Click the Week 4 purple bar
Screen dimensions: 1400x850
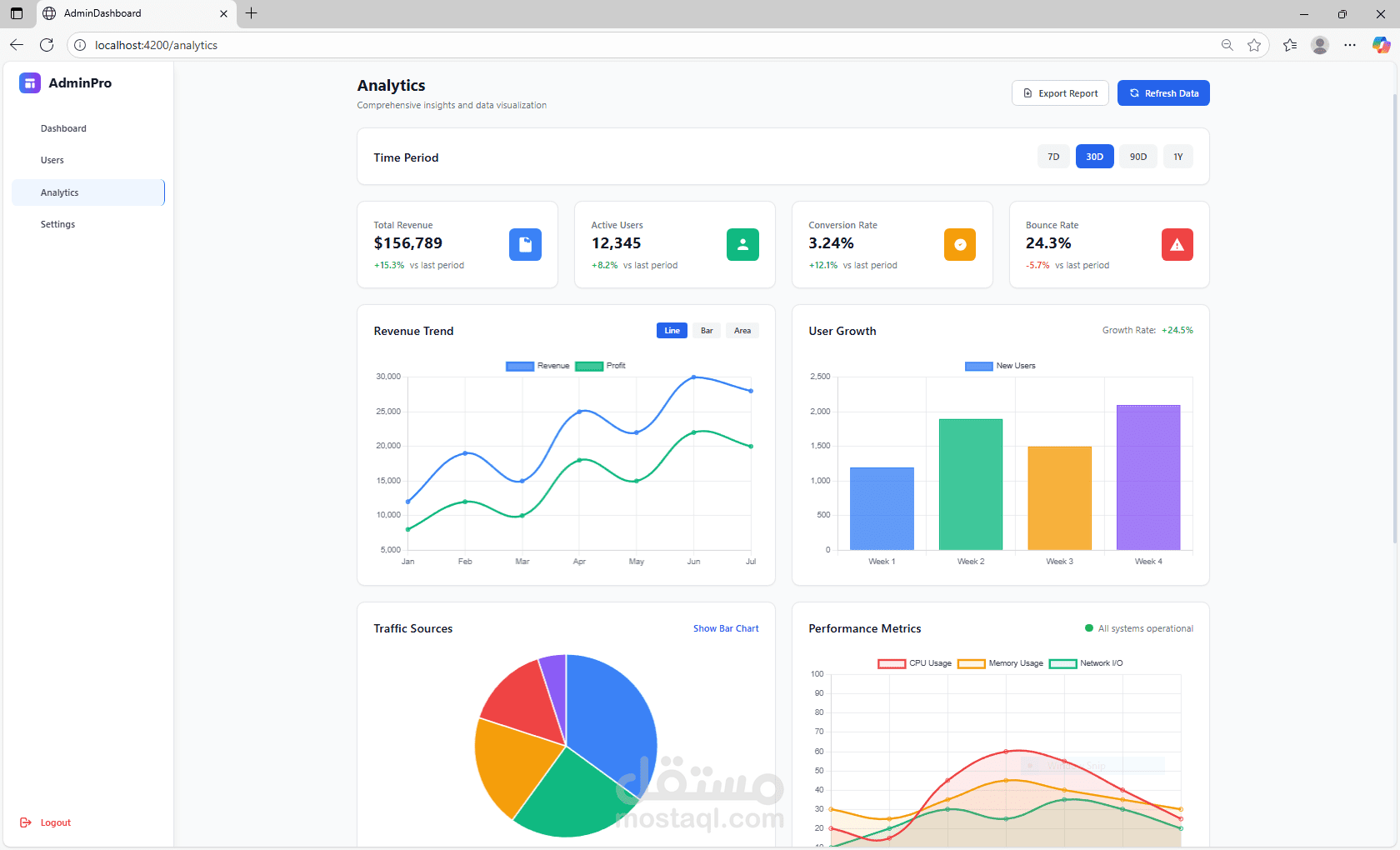[1148, 477]
